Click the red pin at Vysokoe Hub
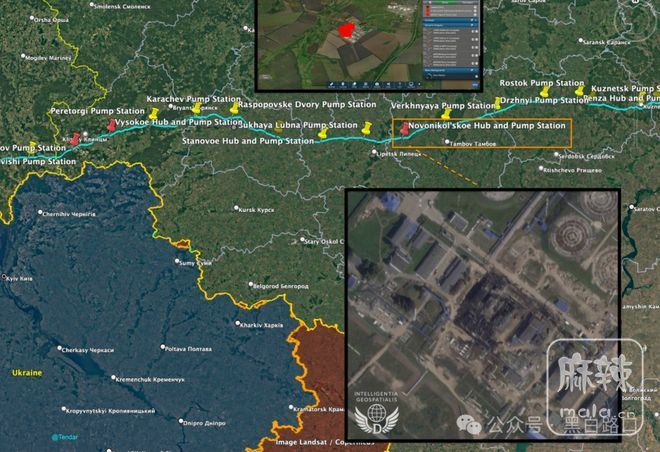 [x=111, y=125]
